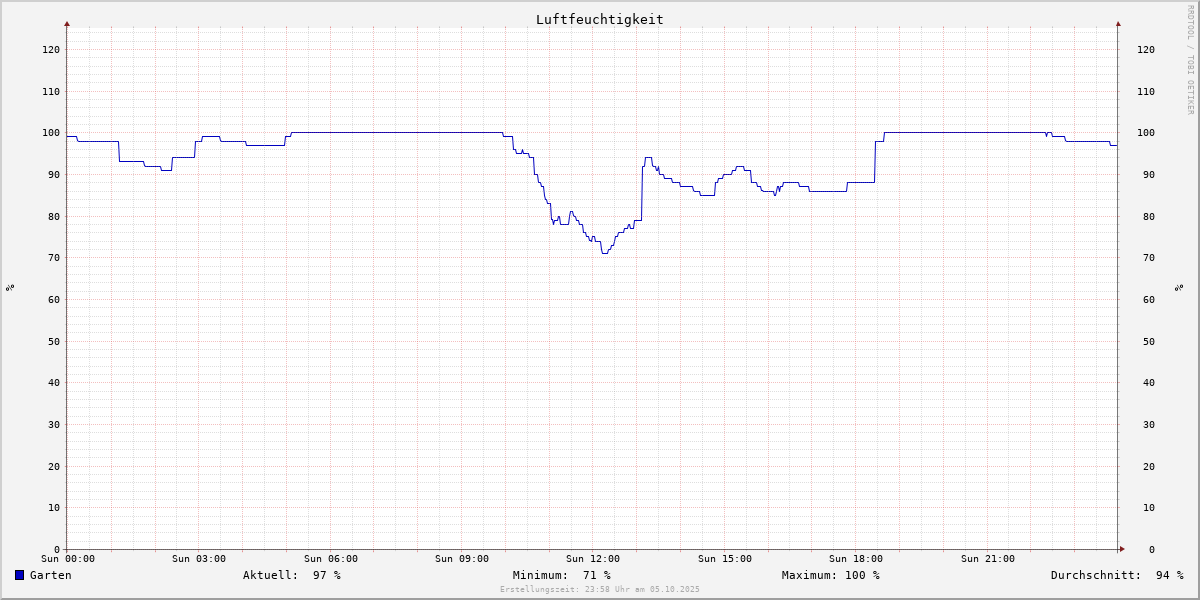
Task: Click the chart title Luftfeuchtigkeit
Action: [599, 19]
